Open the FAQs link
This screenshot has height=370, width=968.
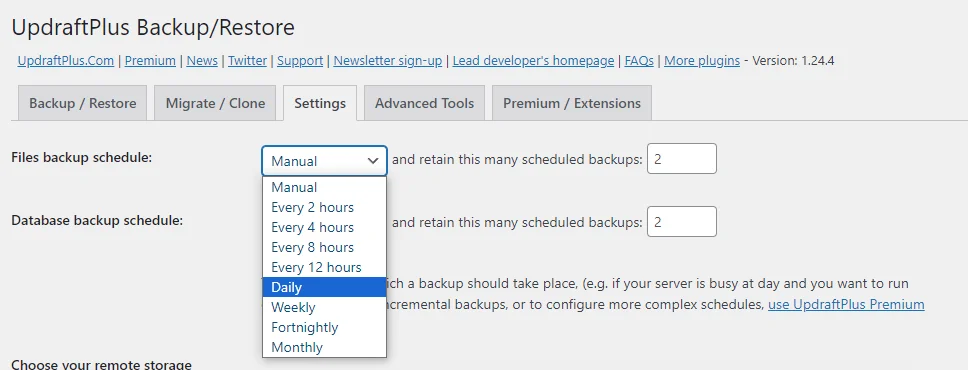click(x=639, y=61)
